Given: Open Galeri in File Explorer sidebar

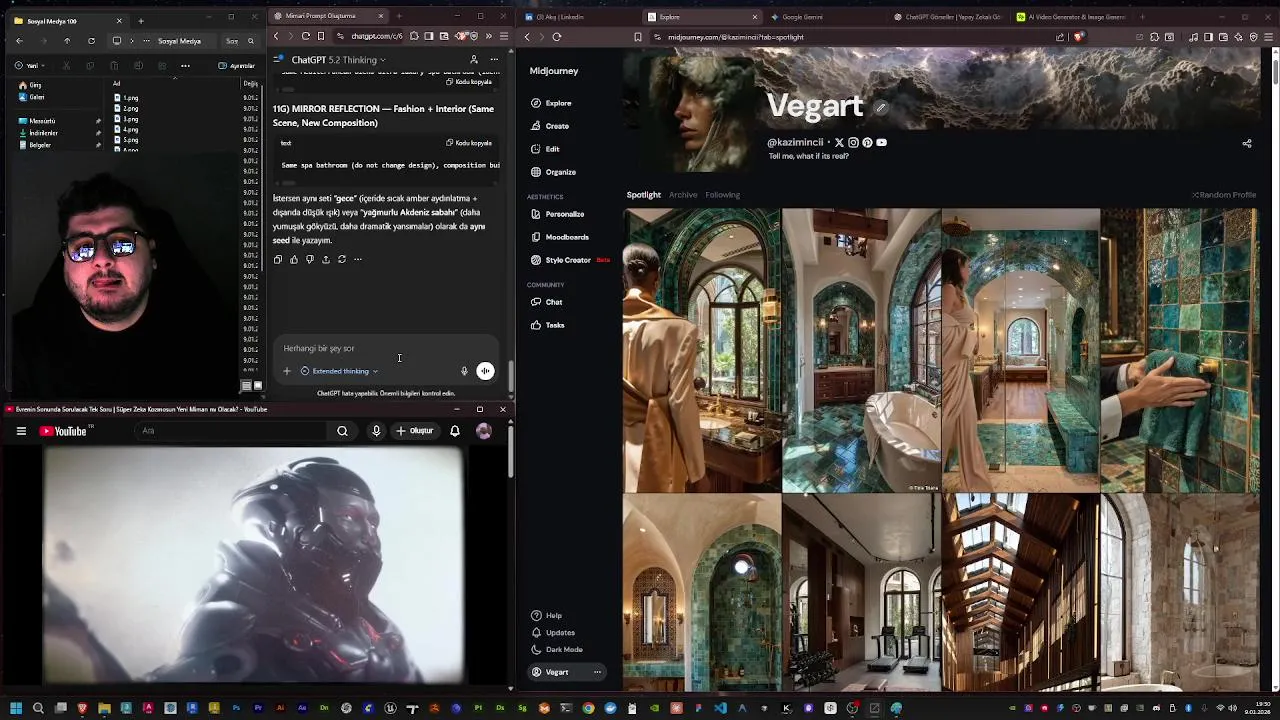Looking at the screenshot, I should coord(32,97).
